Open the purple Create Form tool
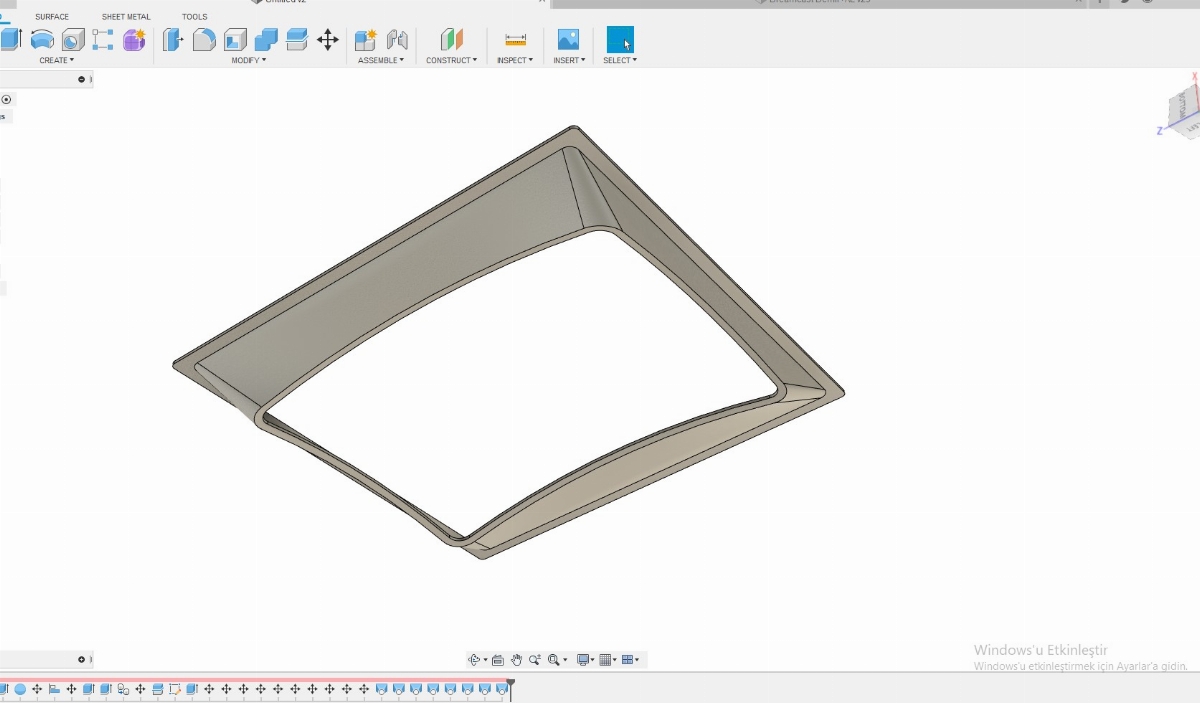This screenshot has width=1200, height=703. (x=134, y=40)
